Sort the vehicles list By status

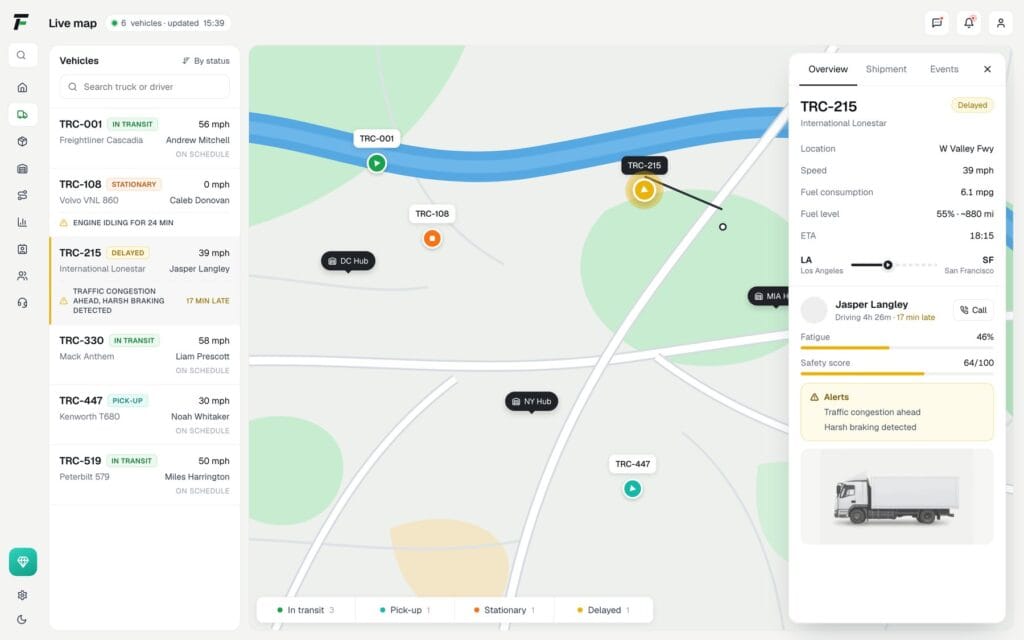click(x=206, y=61)
